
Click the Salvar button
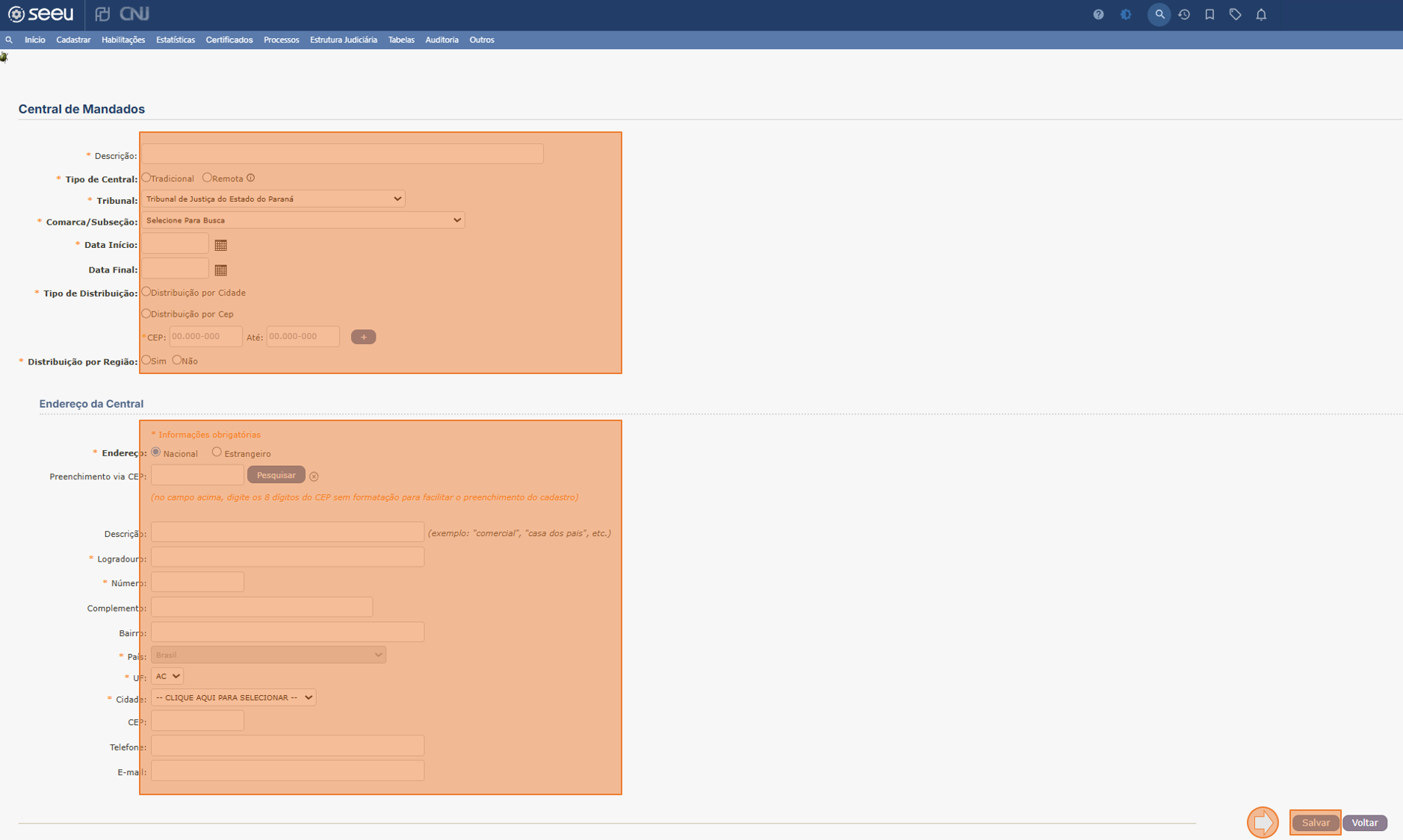(x=1316, y=823)
